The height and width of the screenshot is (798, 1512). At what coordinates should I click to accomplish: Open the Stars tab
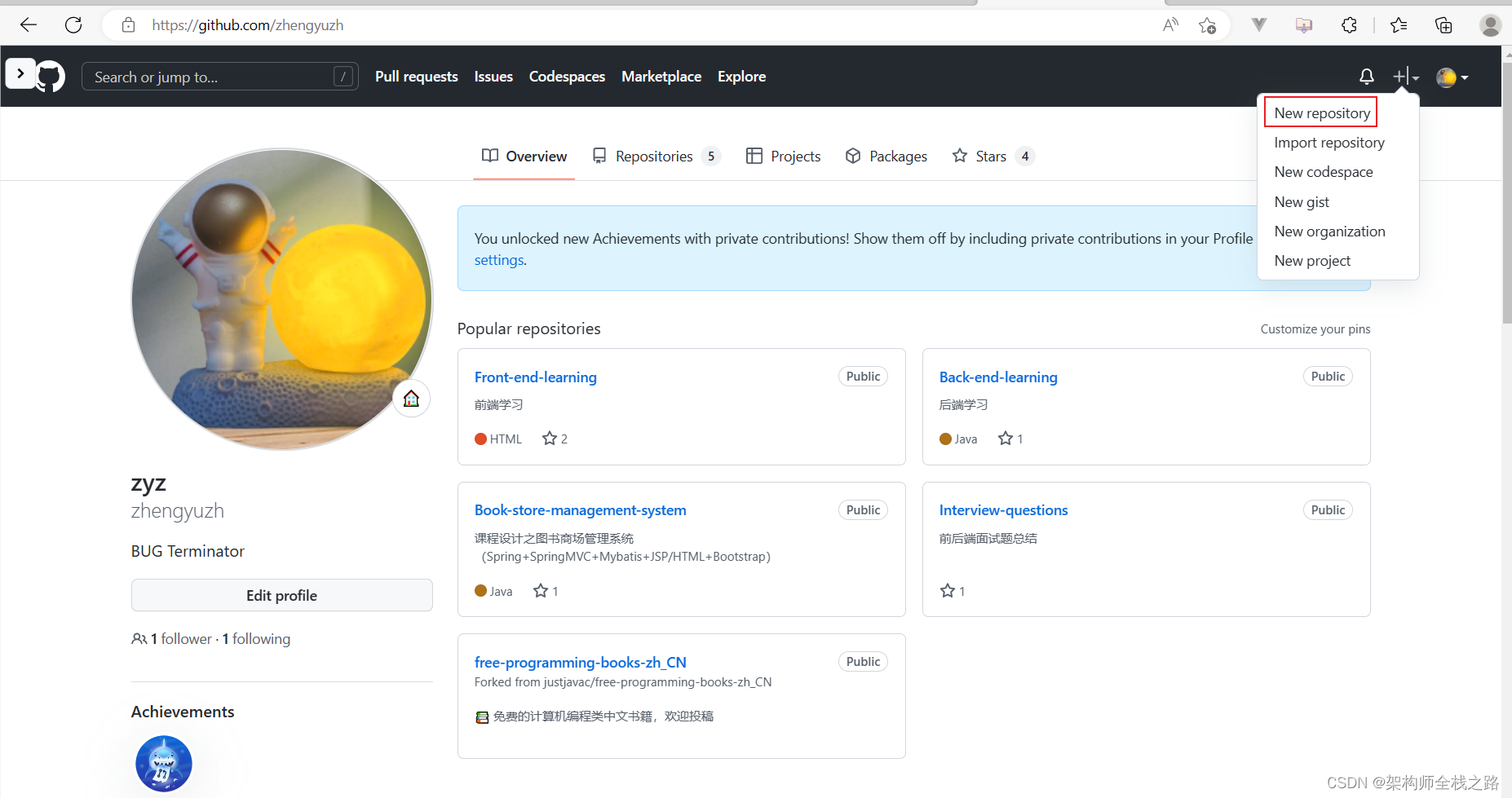[x=991, y=157]
